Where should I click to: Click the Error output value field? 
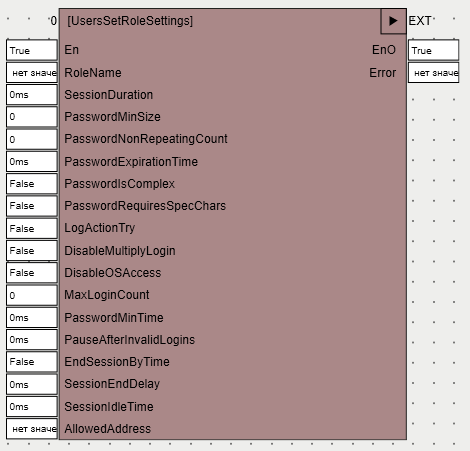pos(434,73)
